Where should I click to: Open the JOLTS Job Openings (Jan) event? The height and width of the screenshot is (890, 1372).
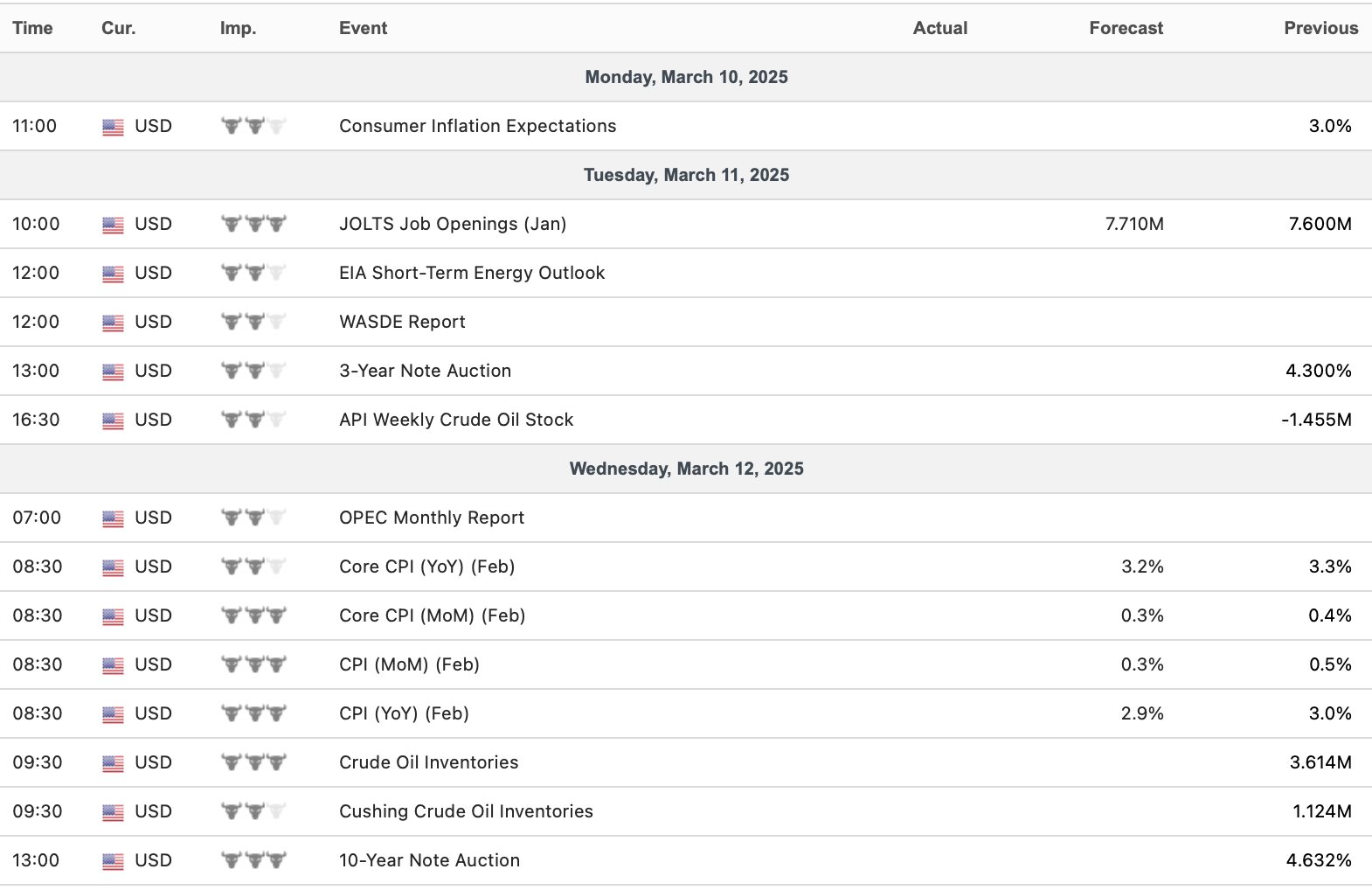coord(453,224)
